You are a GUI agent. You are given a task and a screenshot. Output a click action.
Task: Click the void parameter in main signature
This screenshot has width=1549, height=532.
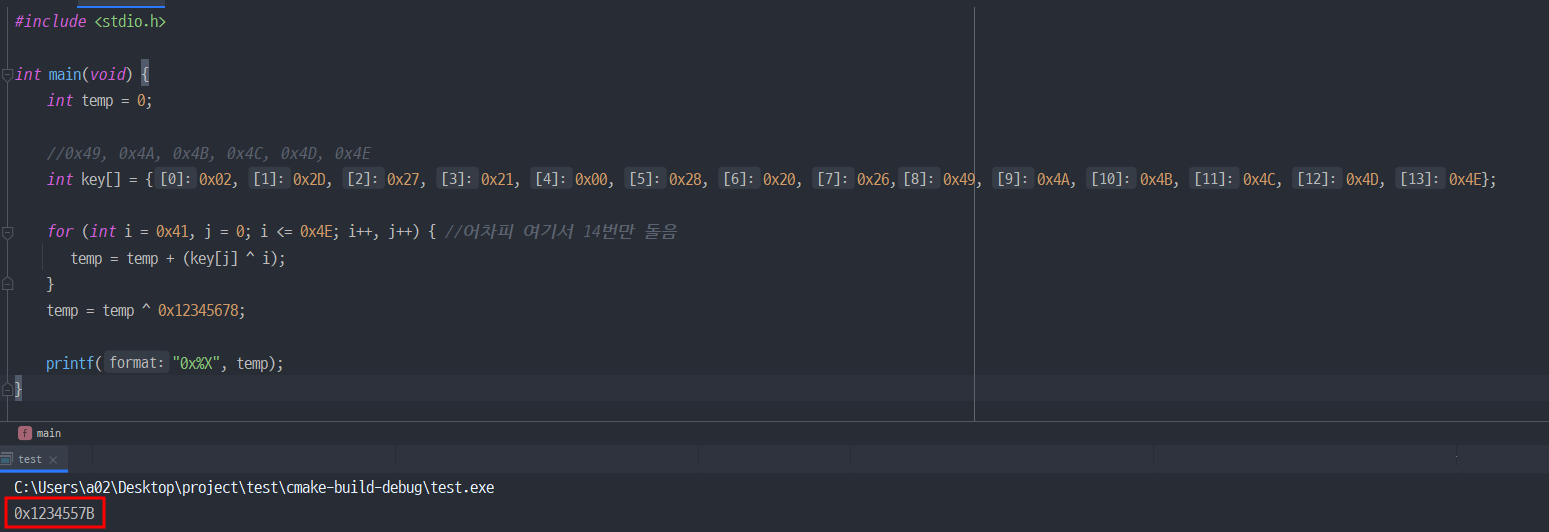point(106,74)
